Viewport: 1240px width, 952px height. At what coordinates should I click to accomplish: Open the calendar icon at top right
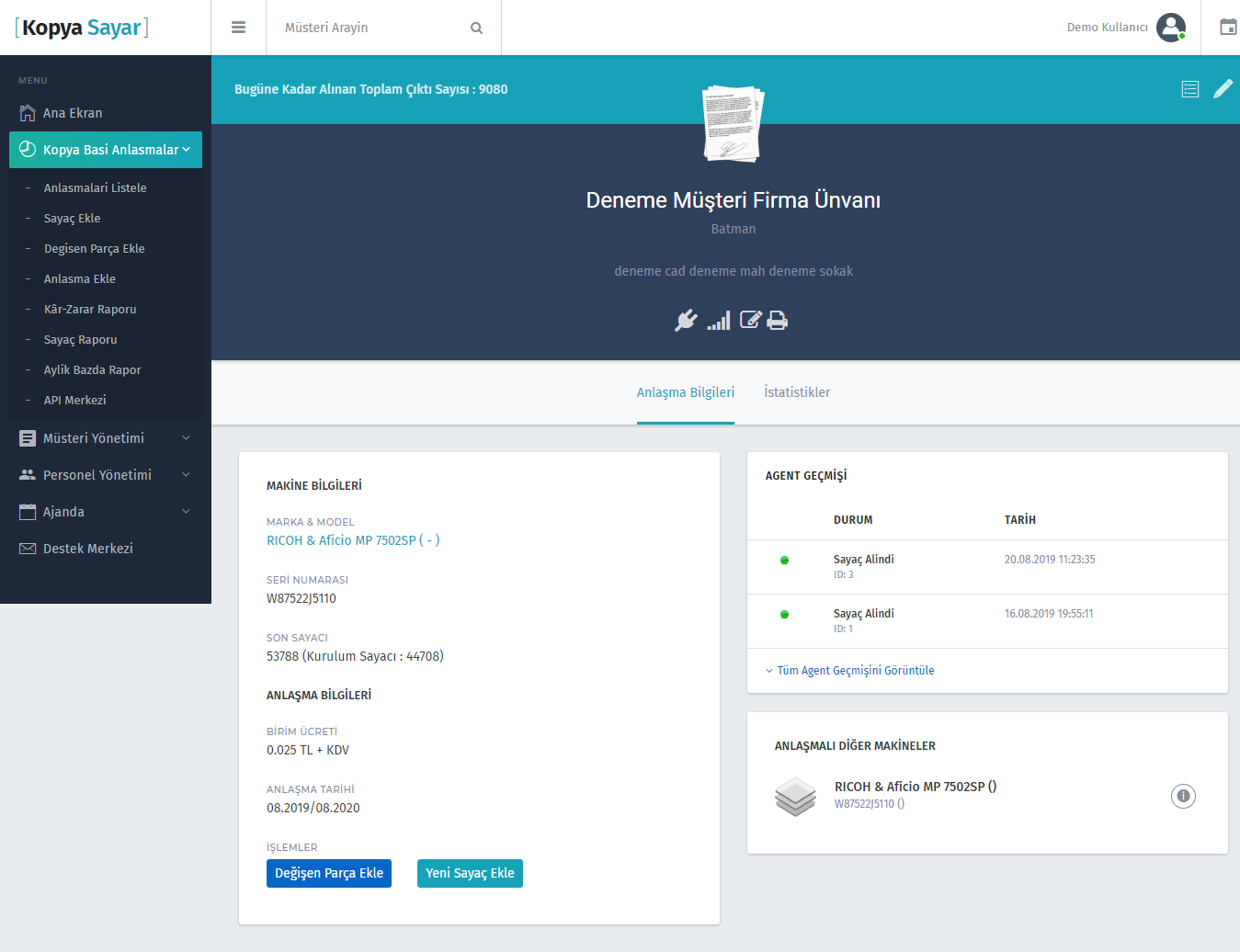tap(1227, 28)
